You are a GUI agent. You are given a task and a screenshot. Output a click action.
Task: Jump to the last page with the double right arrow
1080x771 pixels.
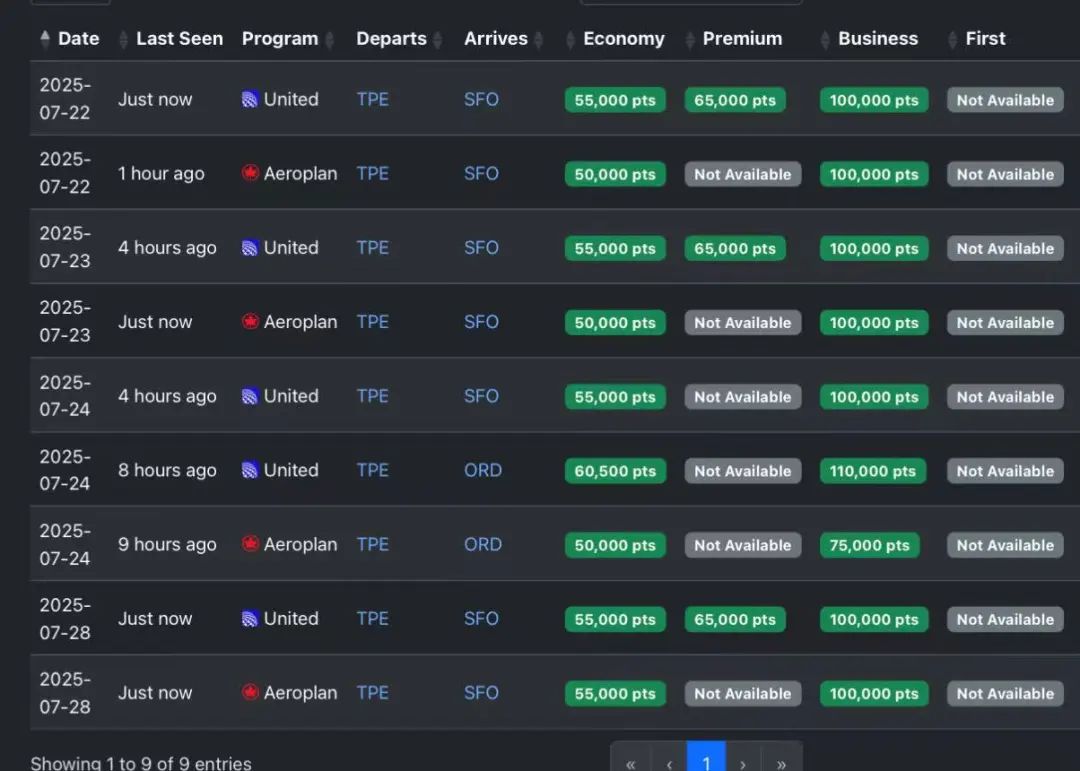point(781,760)
